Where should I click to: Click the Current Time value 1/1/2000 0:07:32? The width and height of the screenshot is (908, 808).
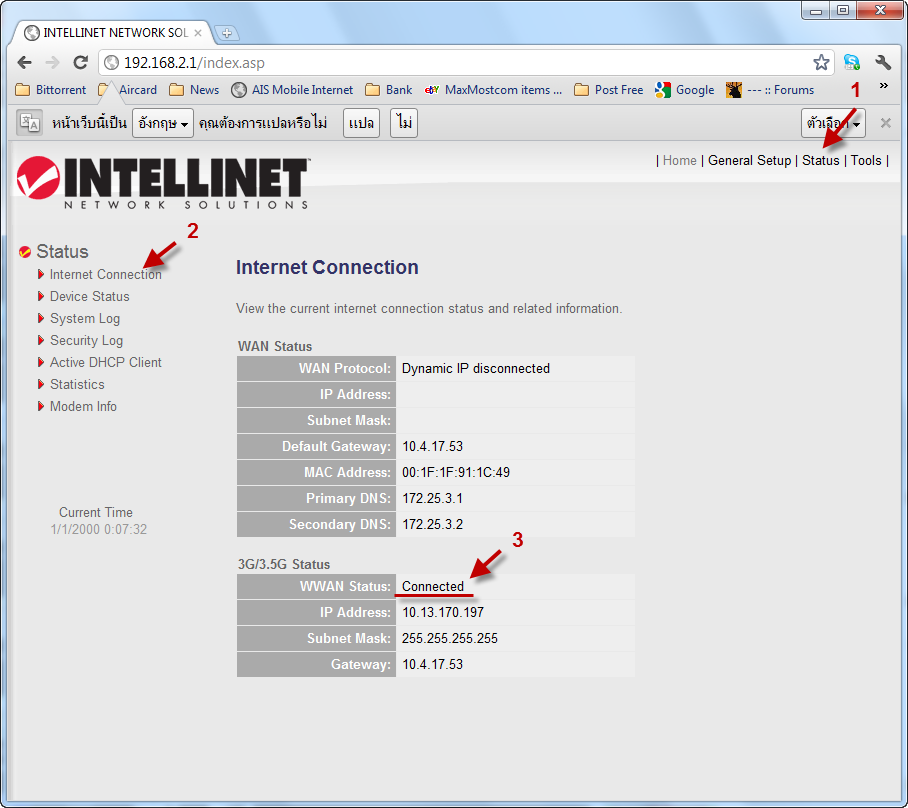pyautogui.click(x=98, y=529)
